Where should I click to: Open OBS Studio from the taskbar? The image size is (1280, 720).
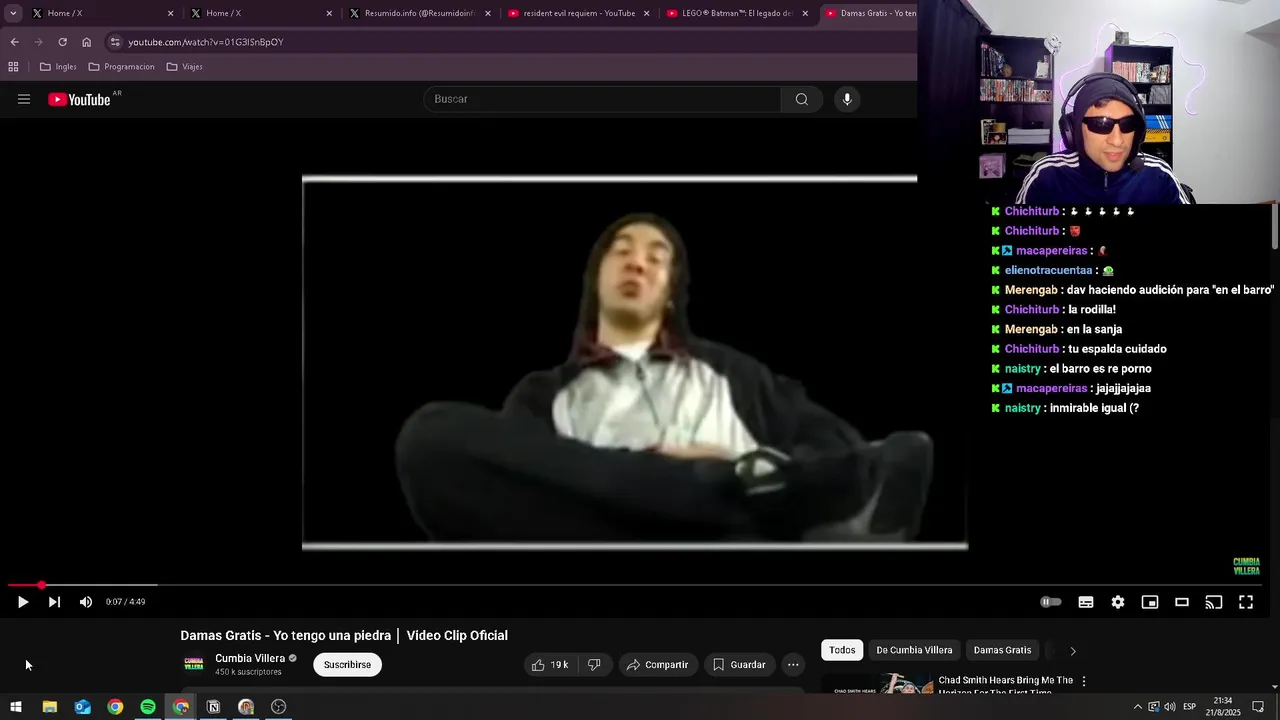click(x=279, y=707)
